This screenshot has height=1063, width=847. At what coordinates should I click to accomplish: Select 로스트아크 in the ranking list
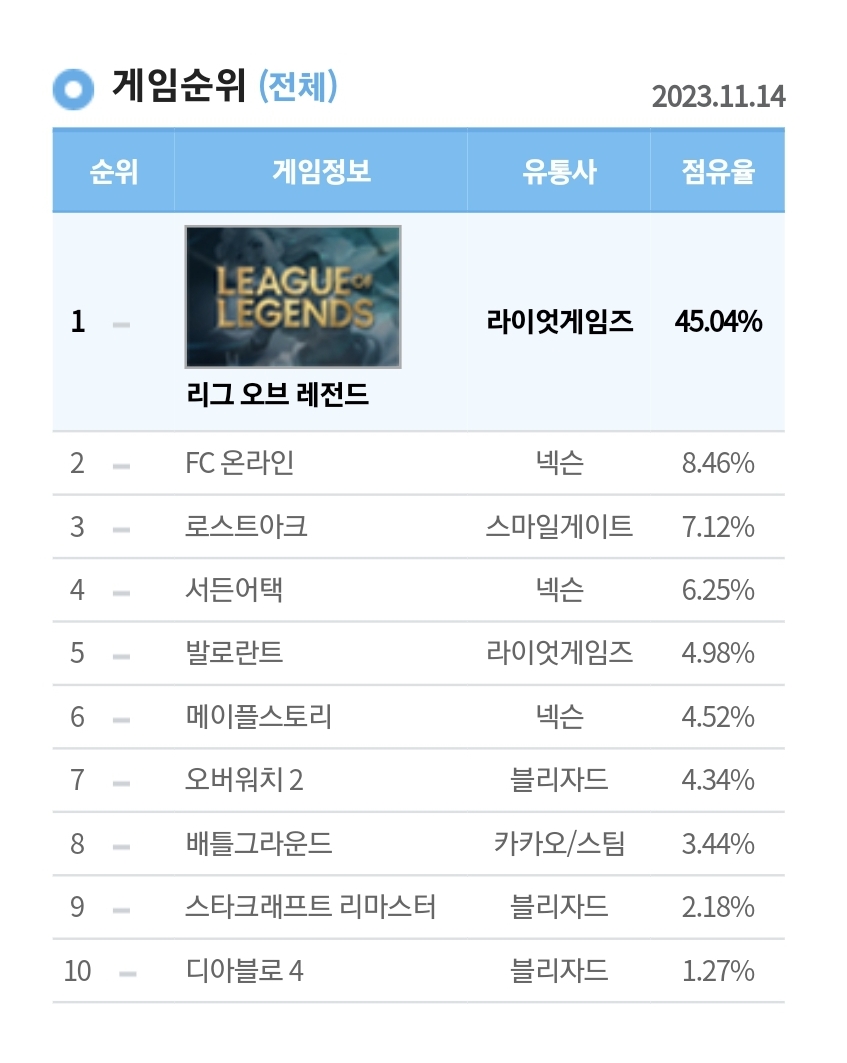click(x=246, y=527)
